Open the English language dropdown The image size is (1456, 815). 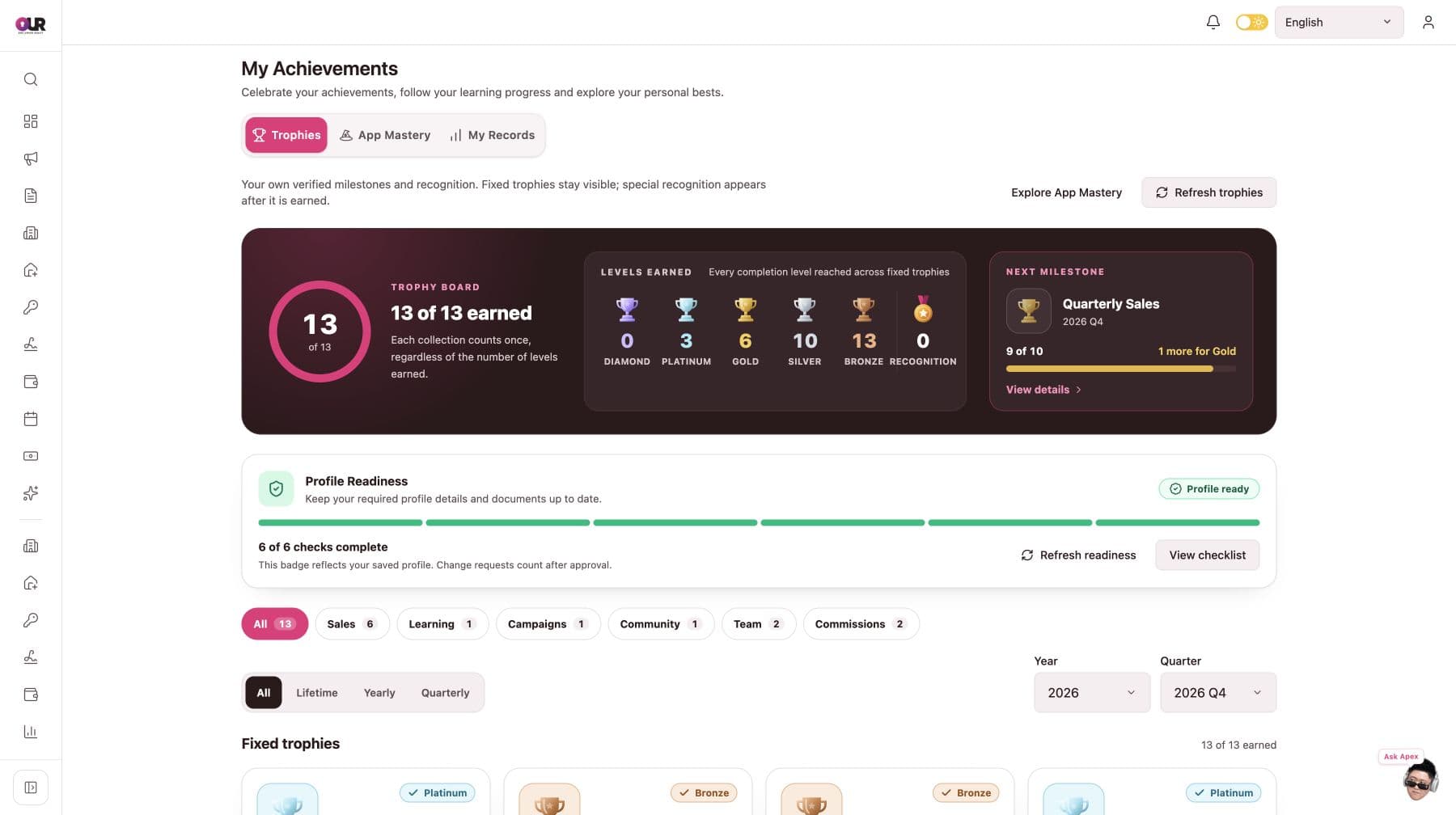(1339, 23)
